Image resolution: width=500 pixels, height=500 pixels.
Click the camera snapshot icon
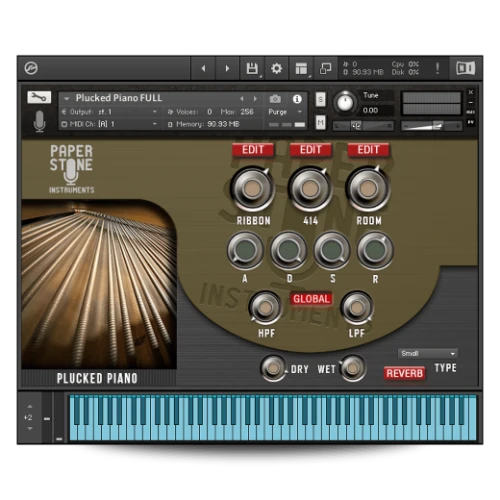coord(275,99)
